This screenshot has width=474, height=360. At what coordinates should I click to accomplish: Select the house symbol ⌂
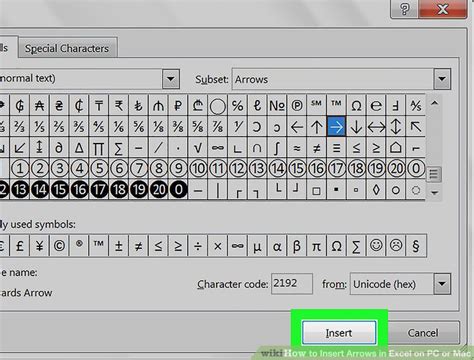(396, 148)
